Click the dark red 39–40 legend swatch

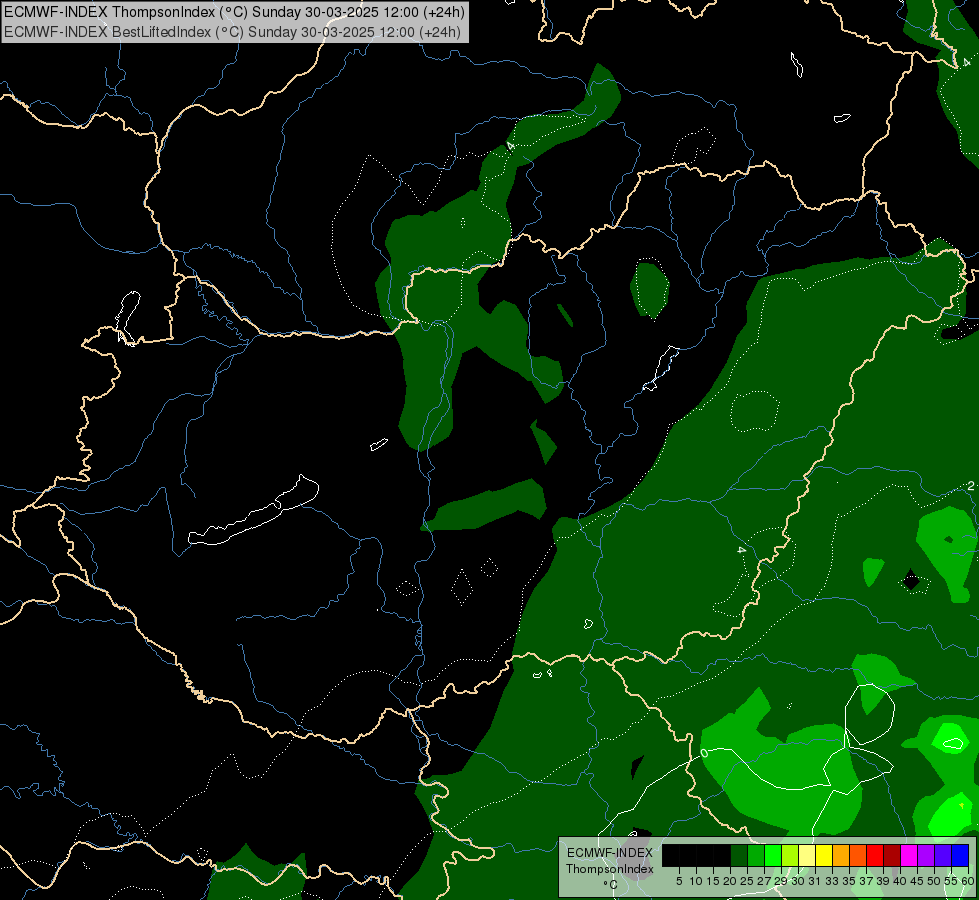click(x=892, y=855)
